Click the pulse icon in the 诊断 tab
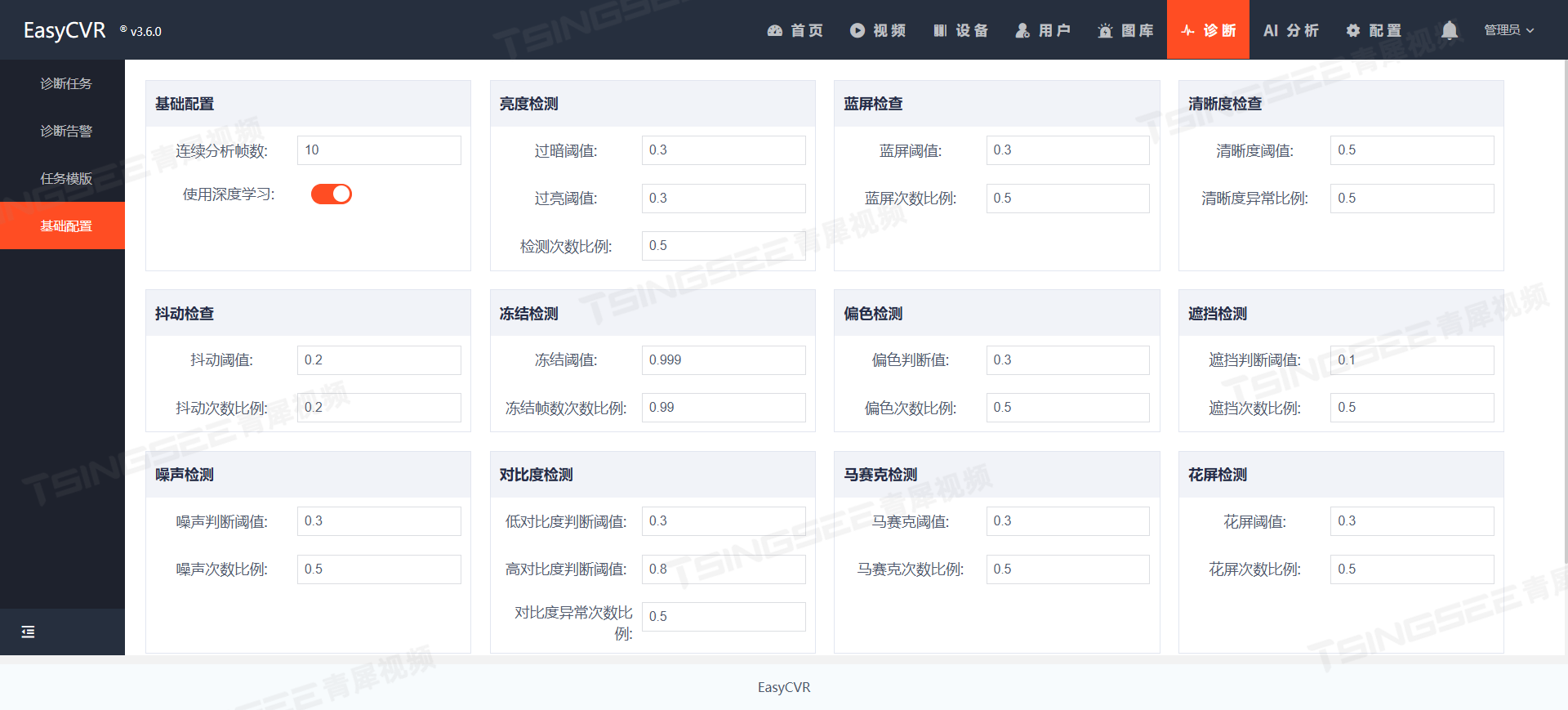 click(x=1188, y=30)
